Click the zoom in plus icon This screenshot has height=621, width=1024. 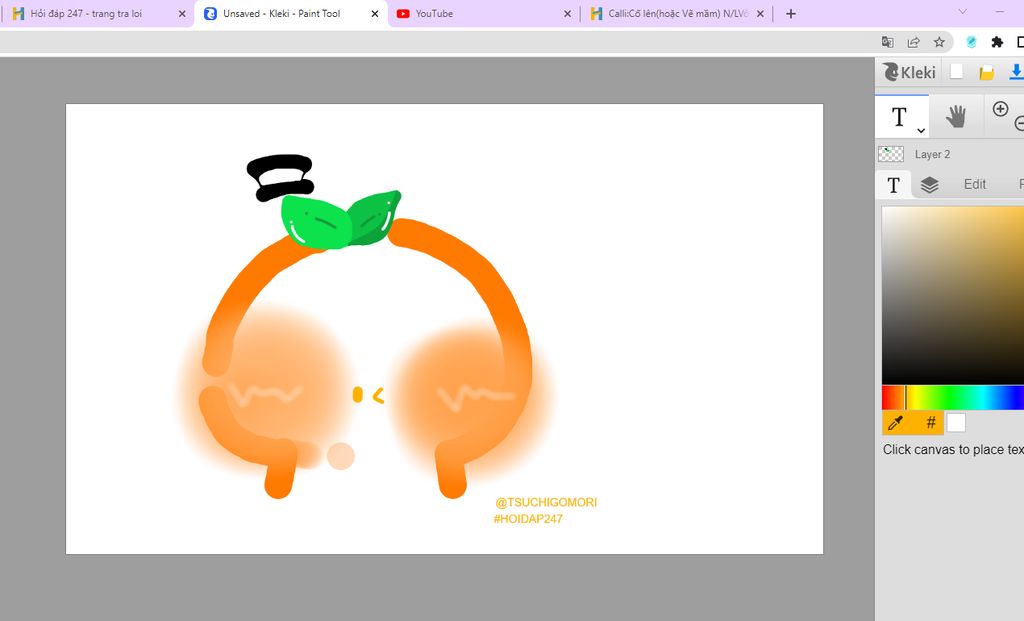coord(1000,108)
